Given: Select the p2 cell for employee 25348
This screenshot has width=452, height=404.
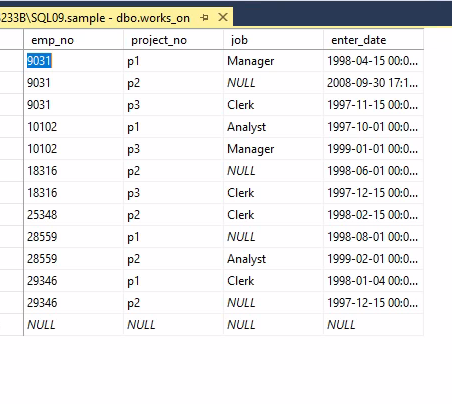Looking at the screenshot, I should [173, 215].
